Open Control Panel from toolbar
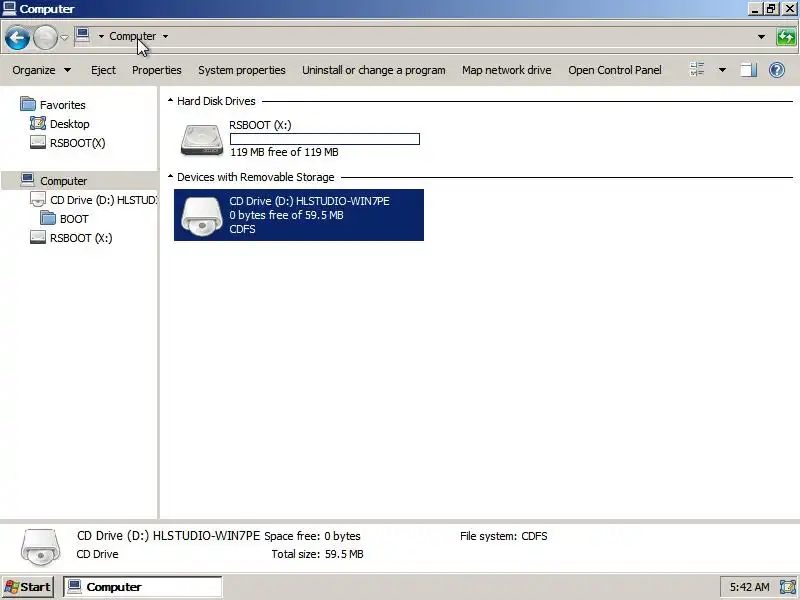The width and height of the screenshot is (800, 600). click(615, 70)
